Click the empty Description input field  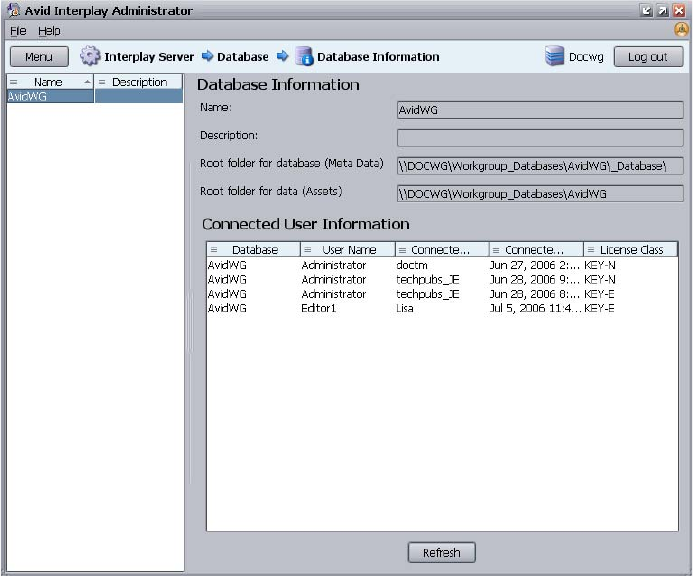coord(540,138)
